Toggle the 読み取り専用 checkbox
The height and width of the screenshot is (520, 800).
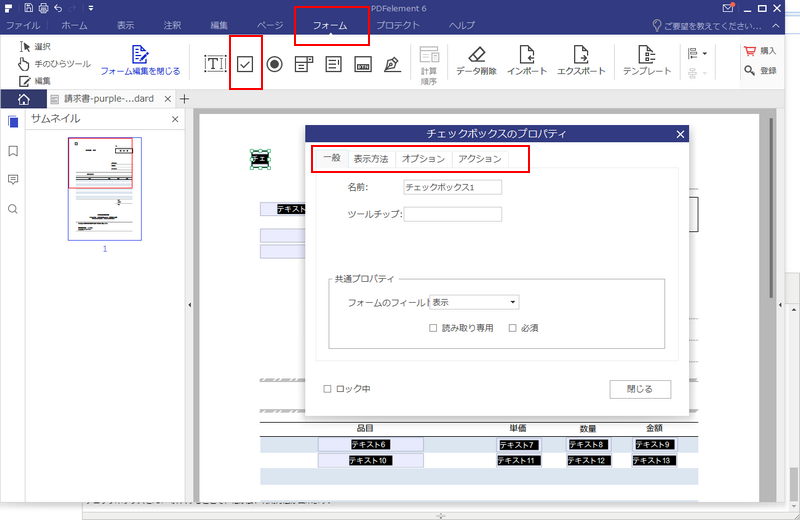pos(433,328)
